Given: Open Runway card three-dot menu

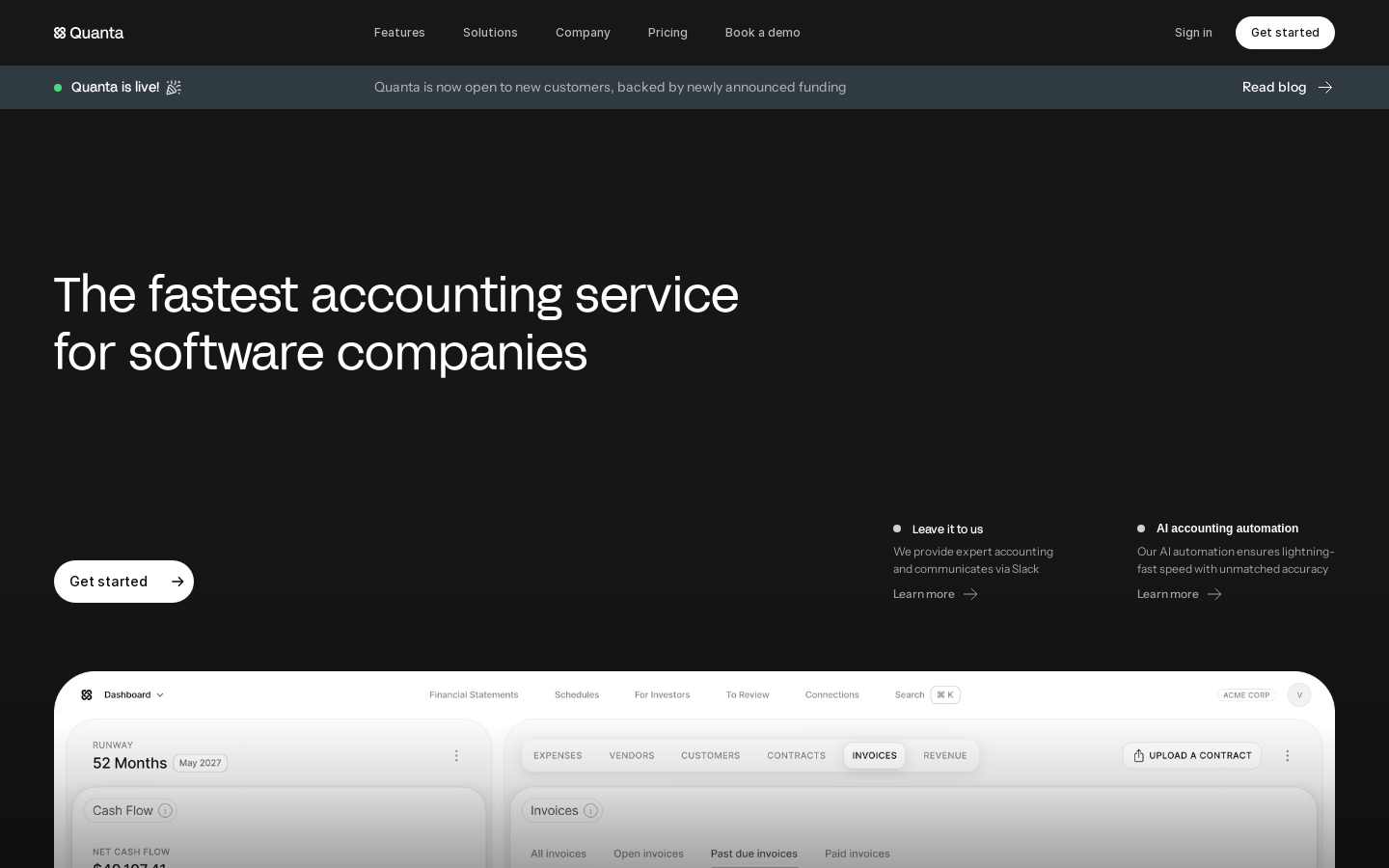Looking at the screenshot, I should point(456,756).
